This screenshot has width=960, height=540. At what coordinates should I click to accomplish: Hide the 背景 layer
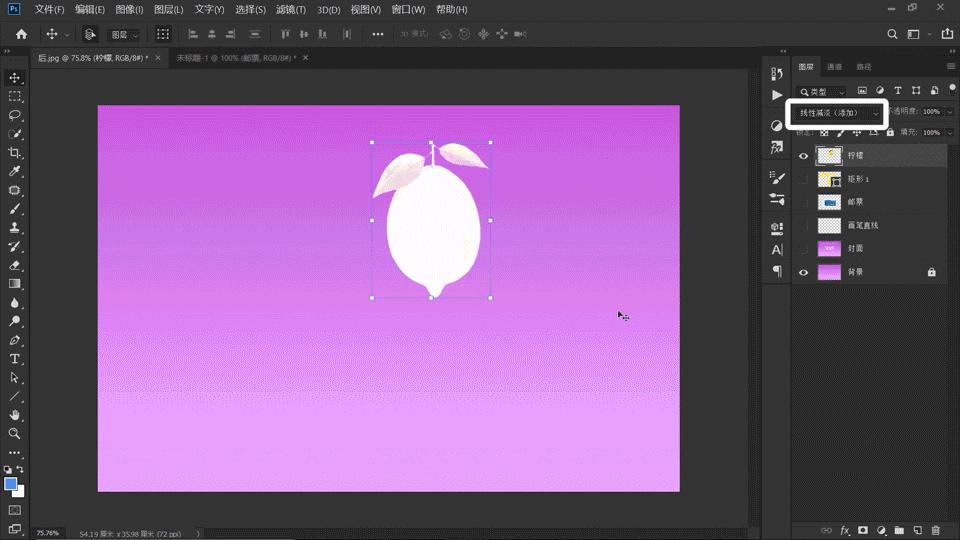(x=803, y=272)
